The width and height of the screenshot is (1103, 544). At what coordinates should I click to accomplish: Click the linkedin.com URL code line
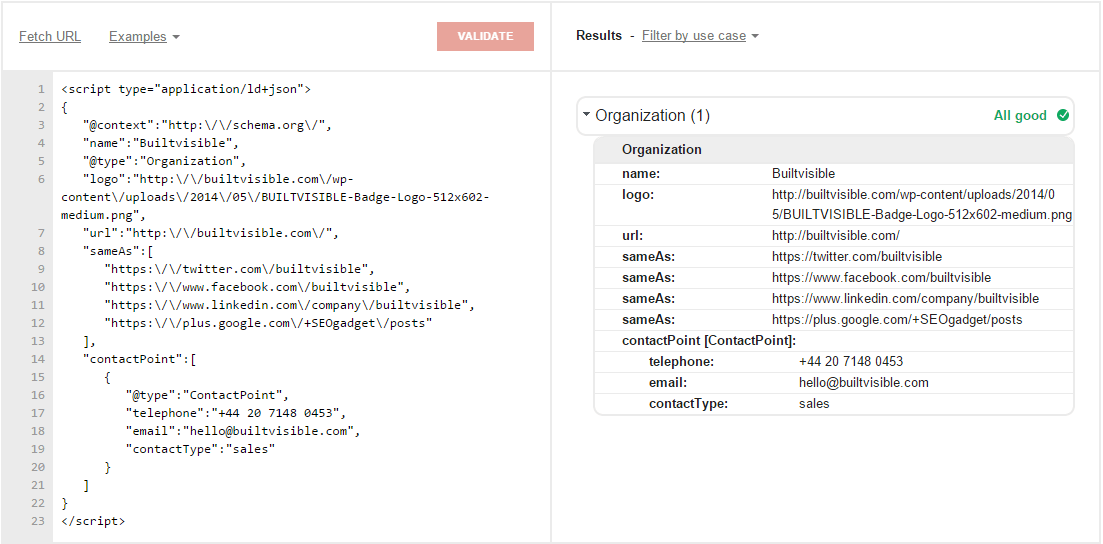point(290,305)
